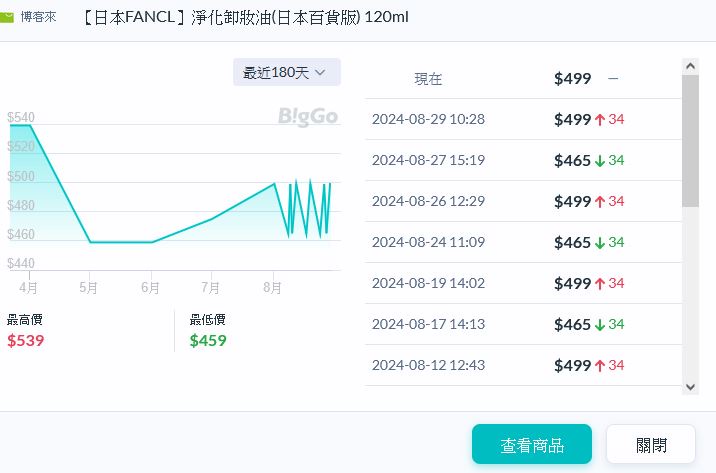
Task: Click red up arrow on 2024-08-29 row
Action: pyautogui.click(x=600, y=120)
